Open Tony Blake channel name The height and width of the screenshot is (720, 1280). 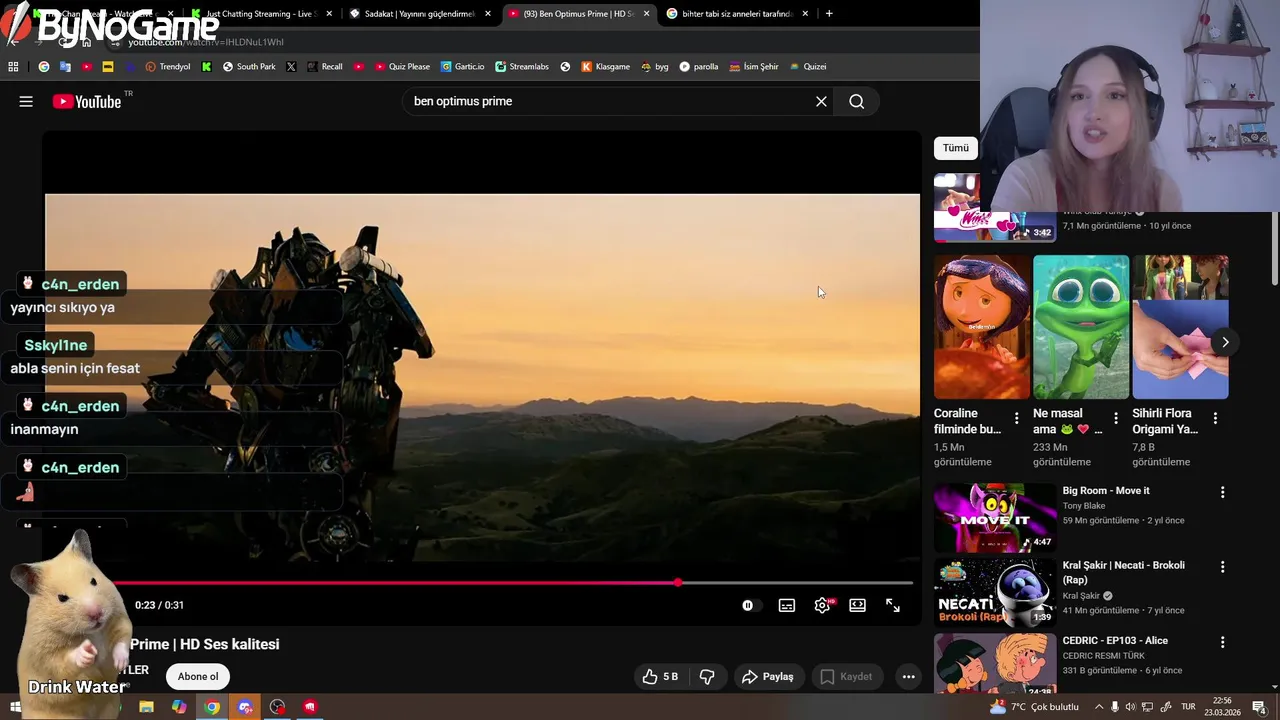point(1084,506)
